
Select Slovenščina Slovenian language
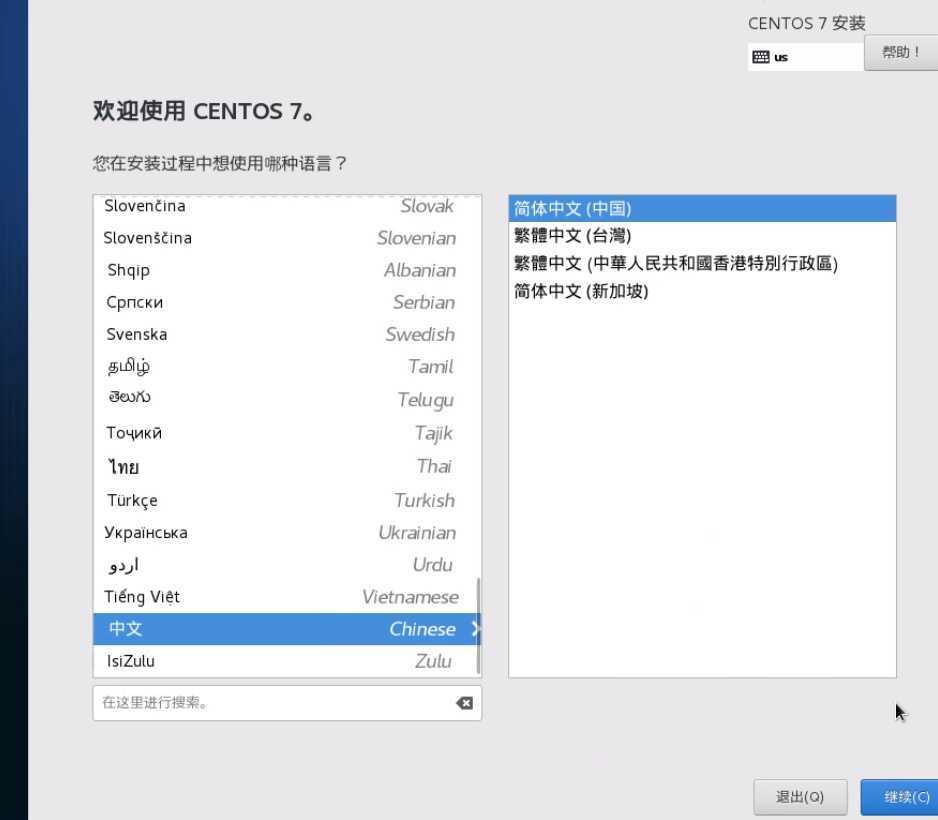click(x=287, y=238)
